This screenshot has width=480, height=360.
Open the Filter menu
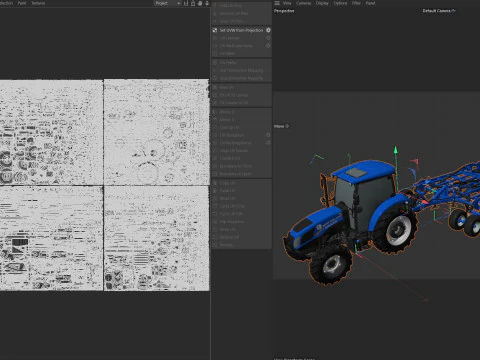tap(356, 3)
